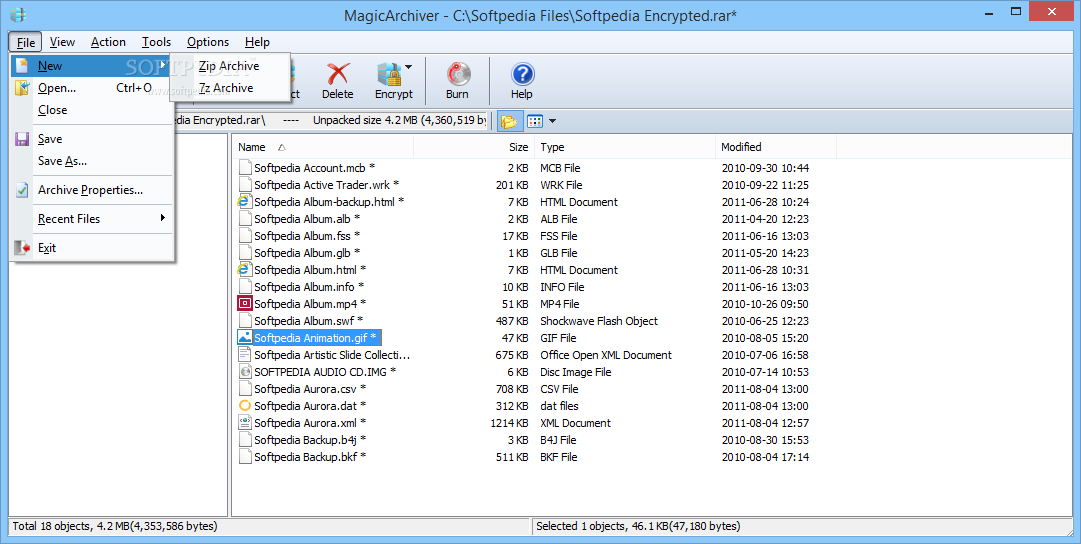The image size is (1081, 544).
Task: Click the Encrypt padlock toolbar icon
Action: pos(389,74)
